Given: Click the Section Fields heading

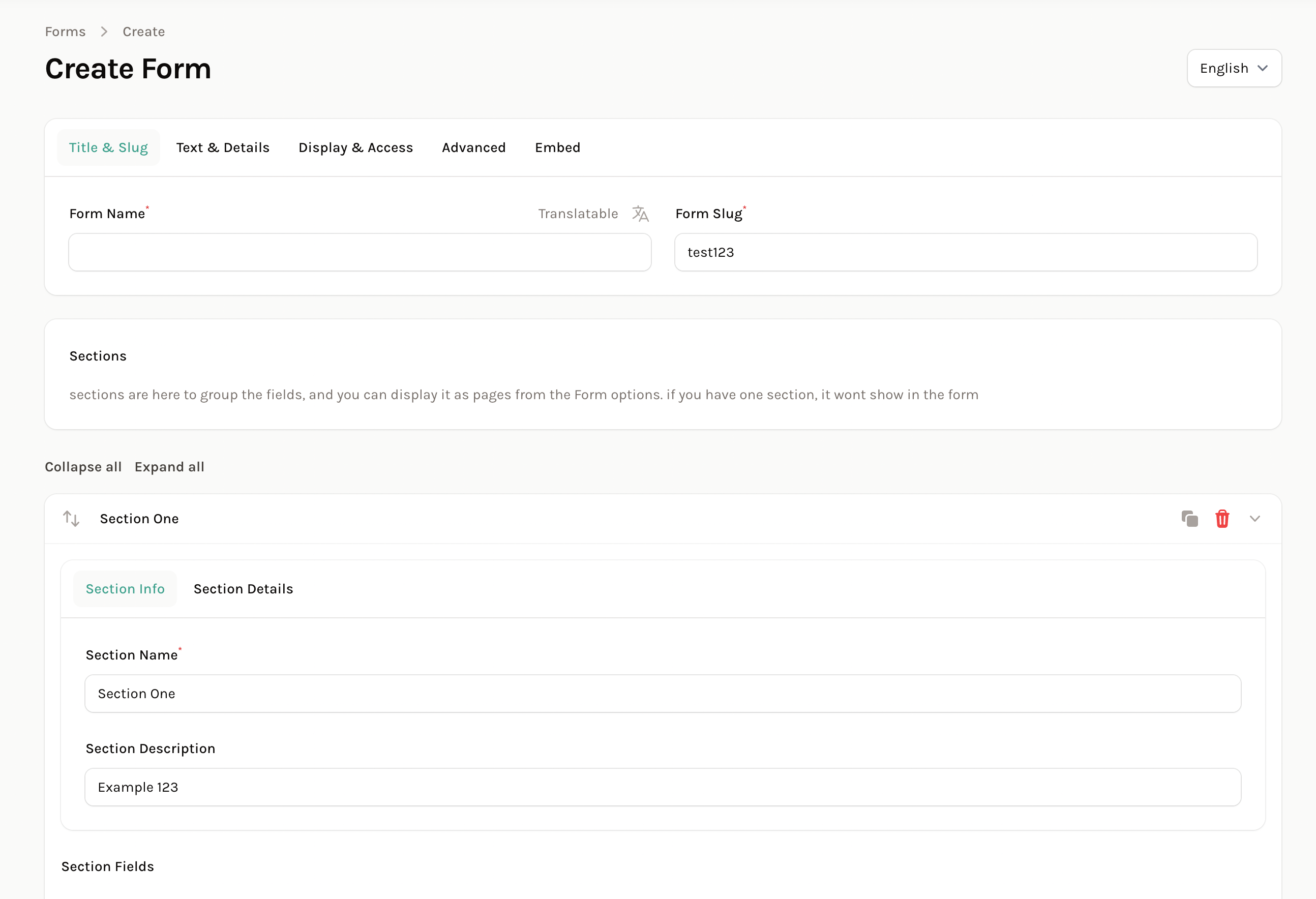Looking at the screenshot, I should point(108,867).
